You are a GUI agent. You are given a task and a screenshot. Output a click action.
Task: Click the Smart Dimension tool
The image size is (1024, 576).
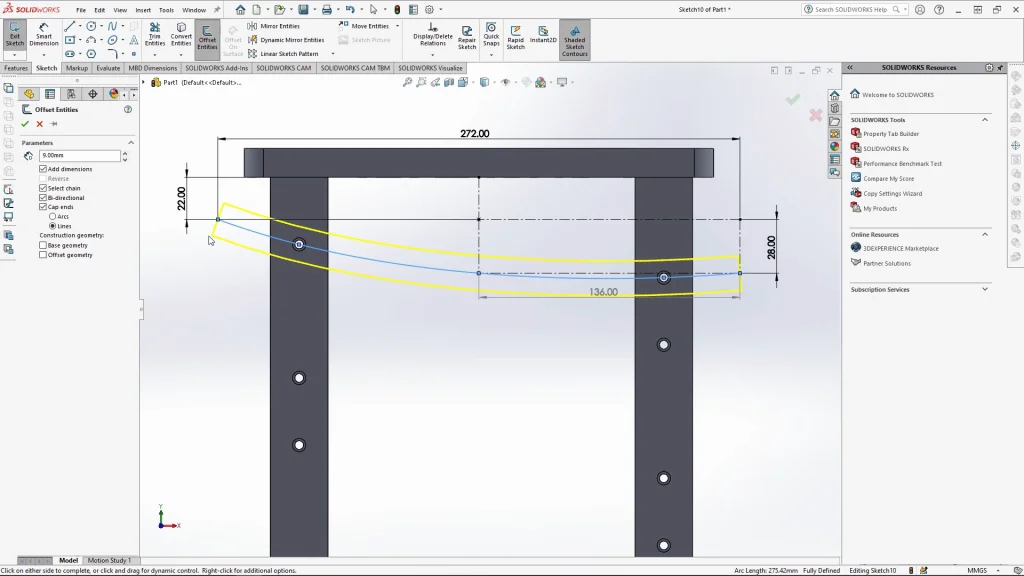[43, 35]
